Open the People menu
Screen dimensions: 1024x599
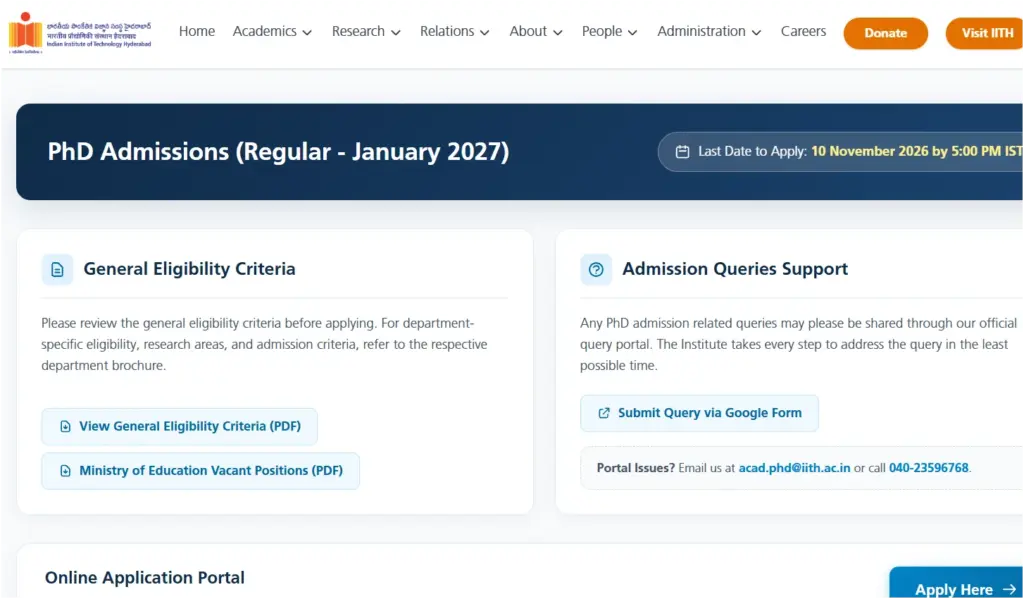(x=609, y=31)
